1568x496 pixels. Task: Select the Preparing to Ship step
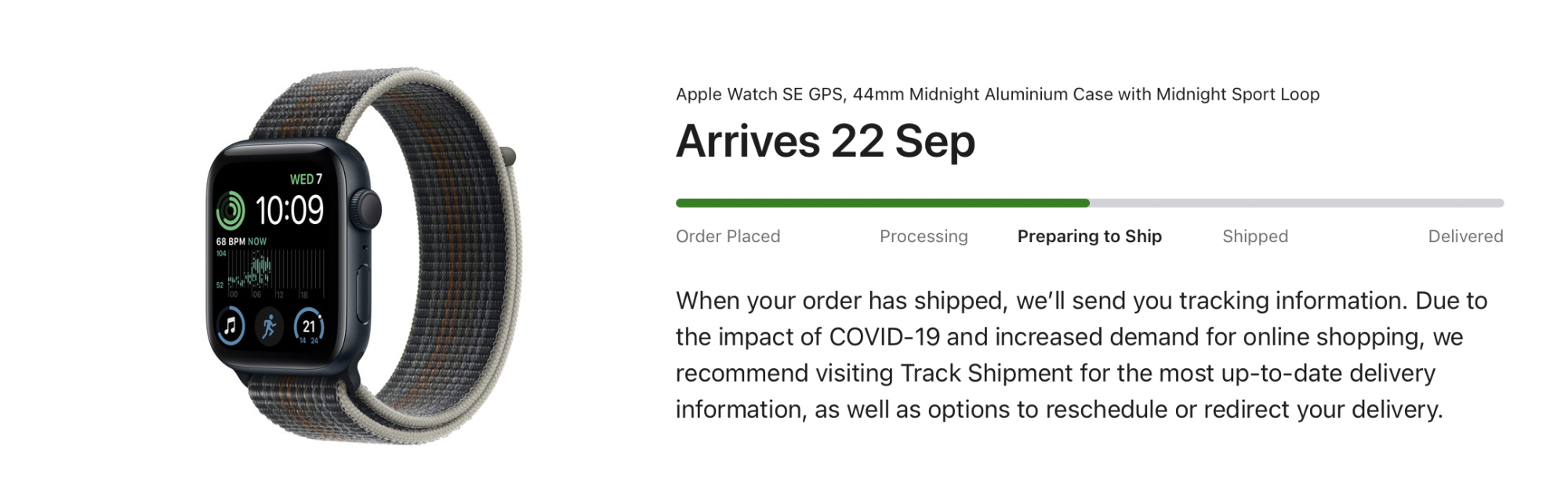1089,237
